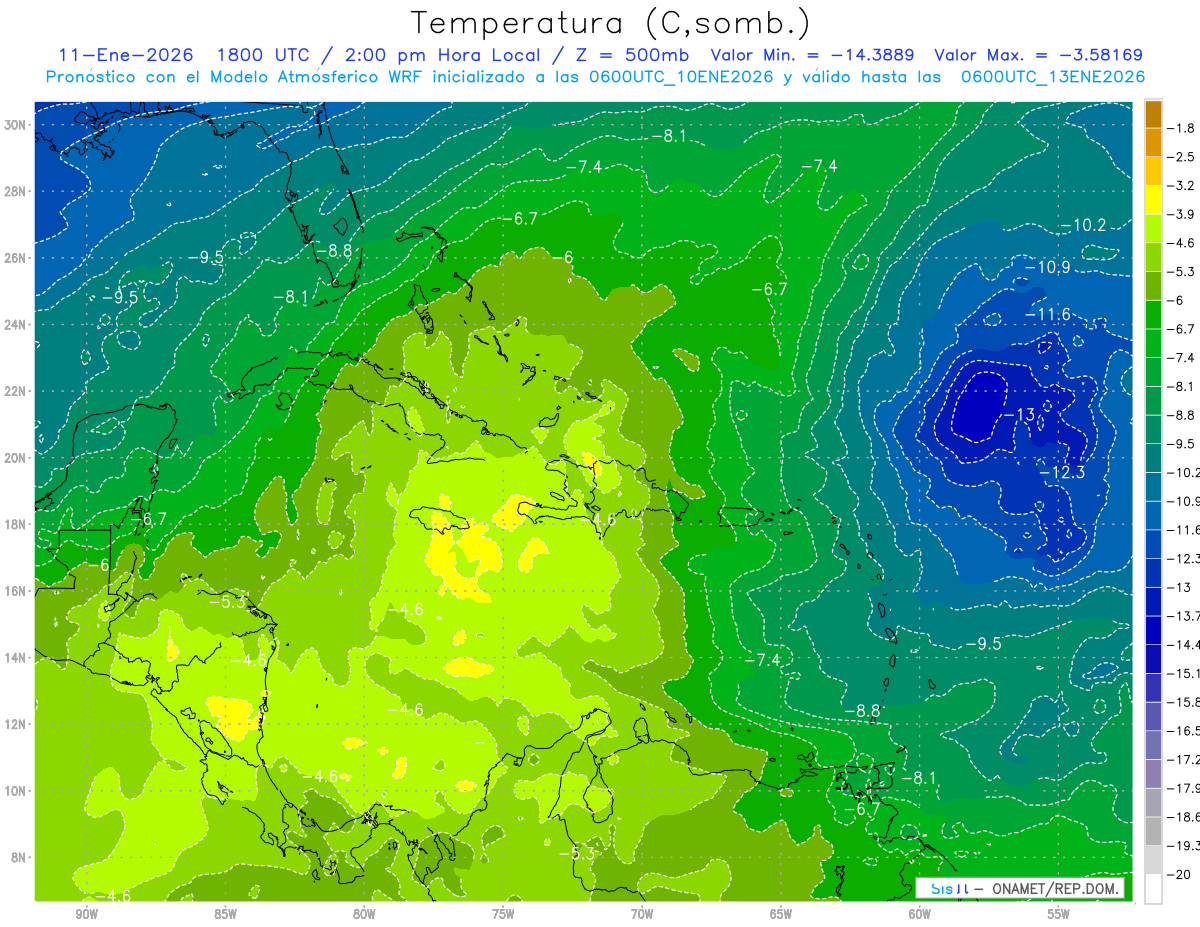
Task: Click the -13.7 label in the color legend
Action: click(1183, 616)
